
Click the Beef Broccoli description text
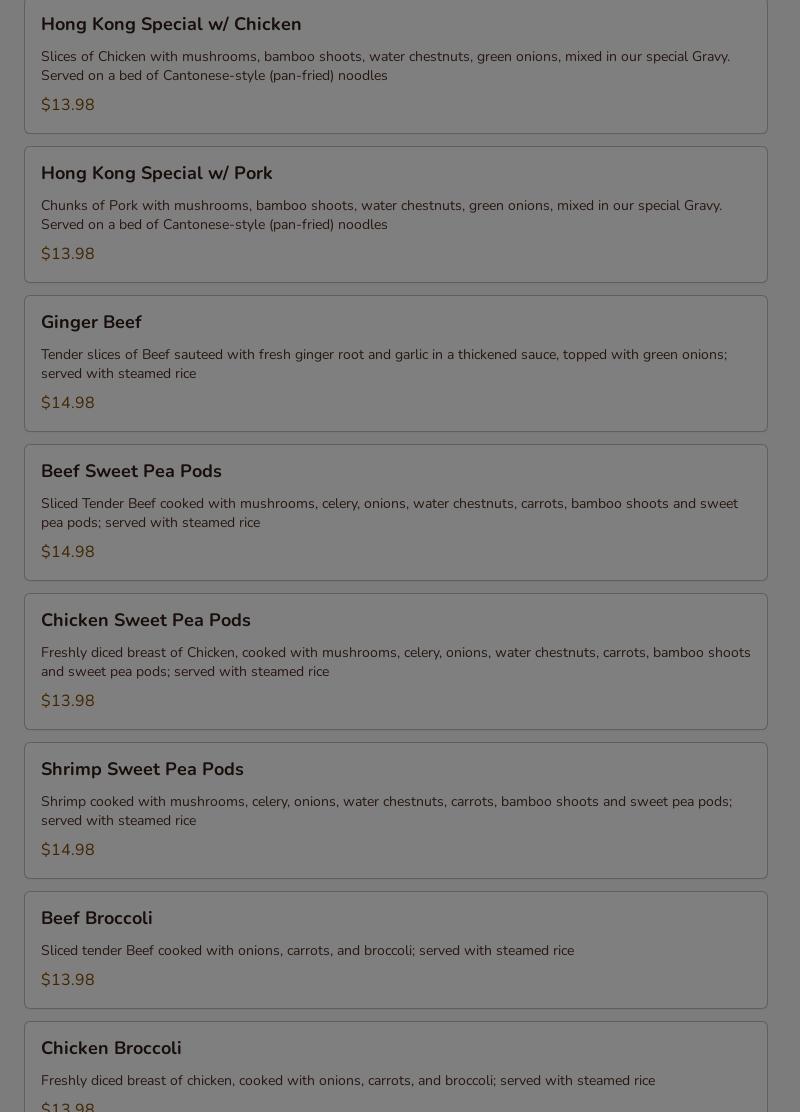307,950
